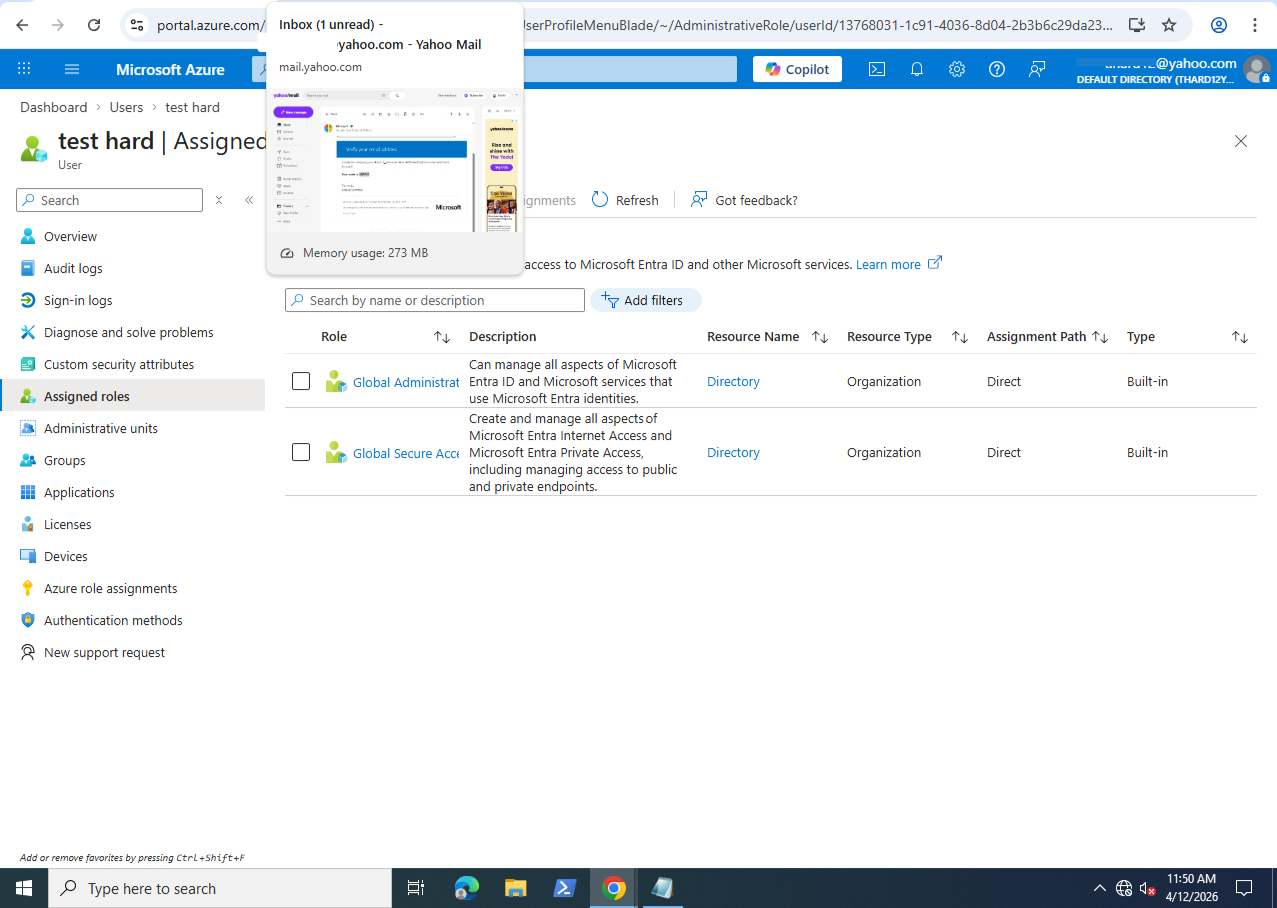Open the Azure portal waffle menu

(x=24, y=69)
